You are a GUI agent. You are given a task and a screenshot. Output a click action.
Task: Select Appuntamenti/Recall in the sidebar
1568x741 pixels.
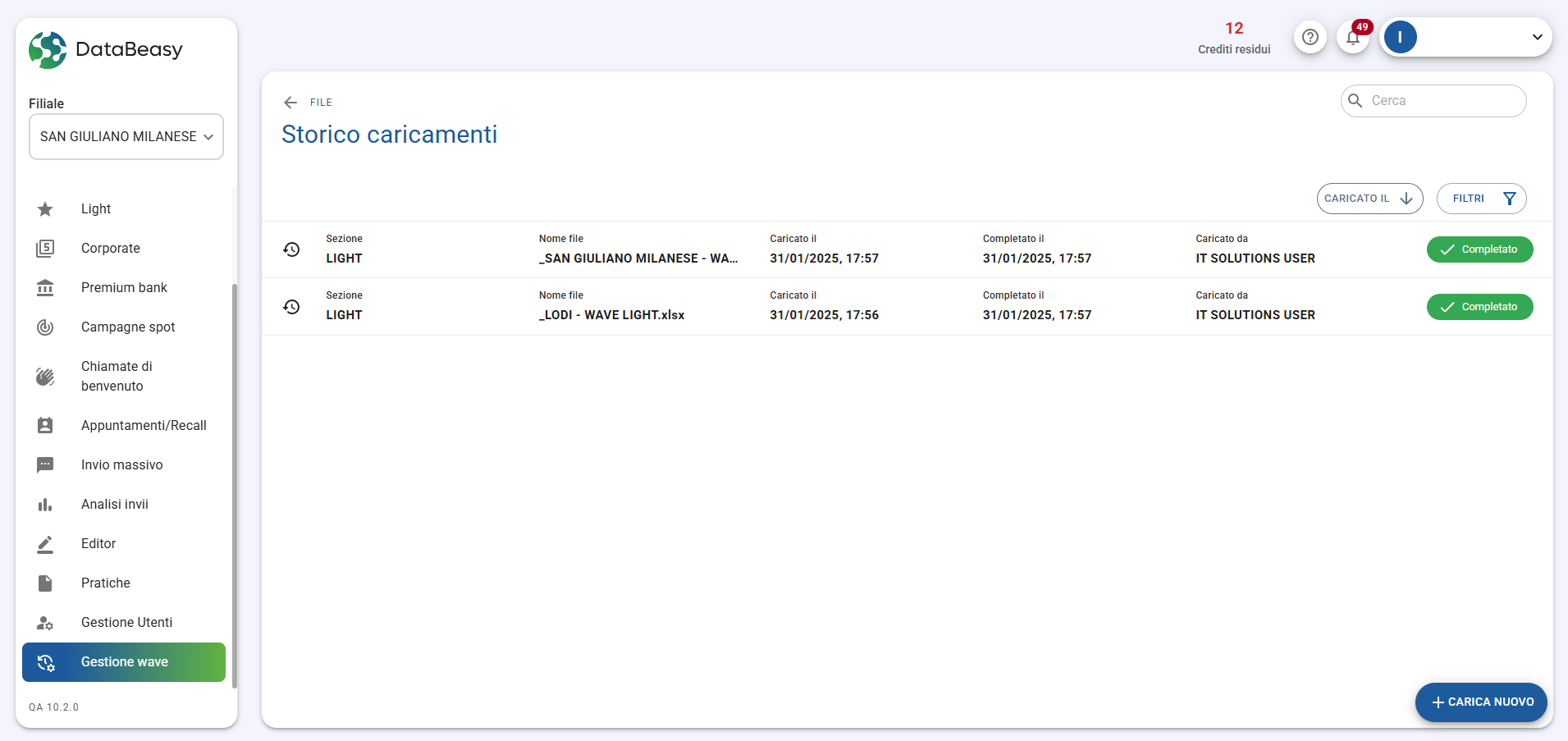144,426
